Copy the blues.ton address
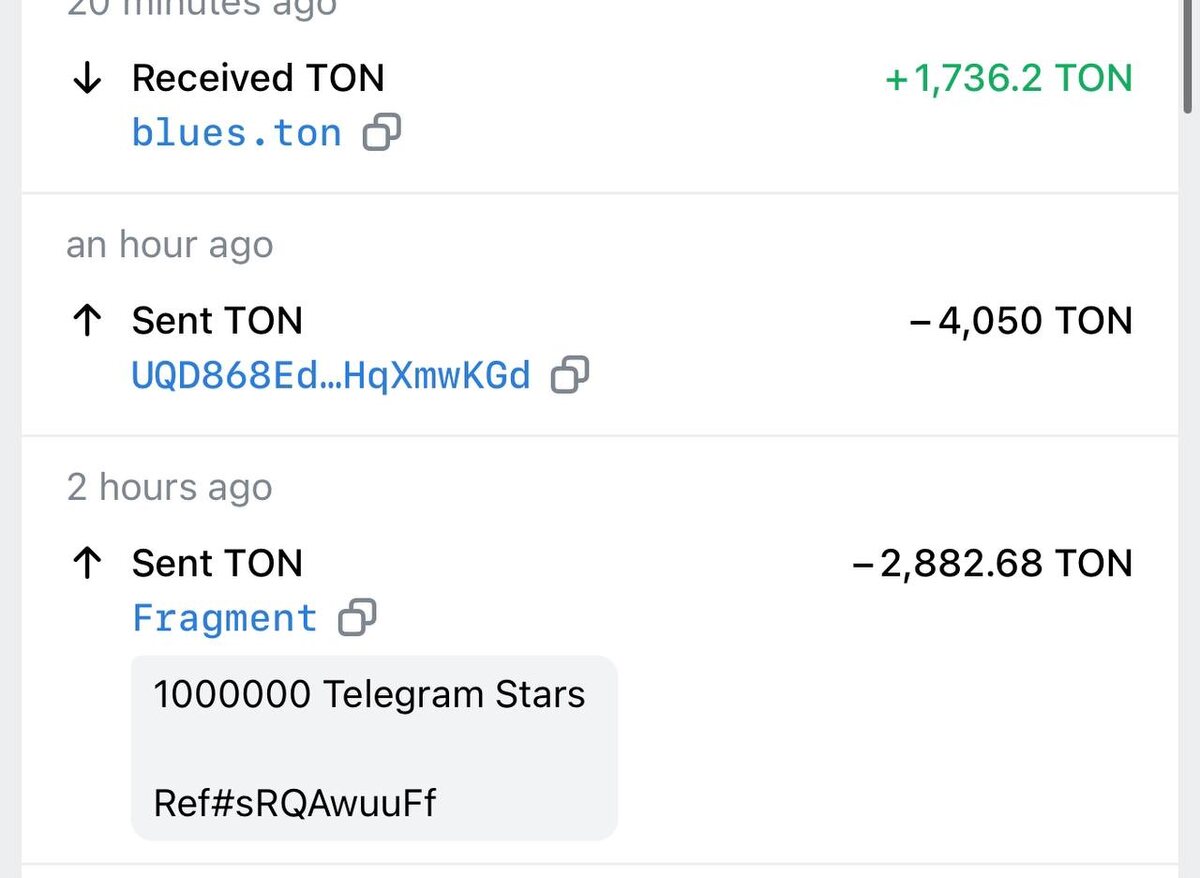Screen dimensions: 1200x878 click(x=381, y=132)
